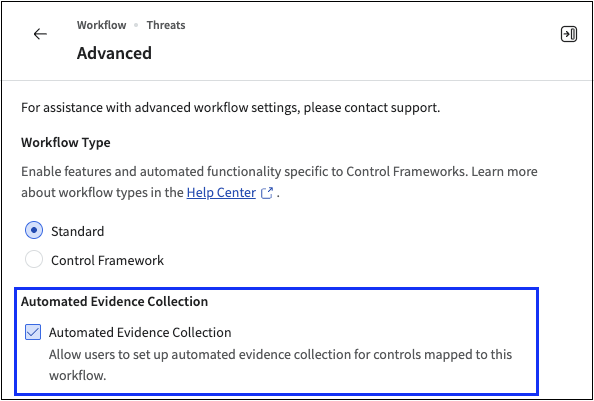Click the 'Enable features and automated functionality' paragraph

[279, 182]
